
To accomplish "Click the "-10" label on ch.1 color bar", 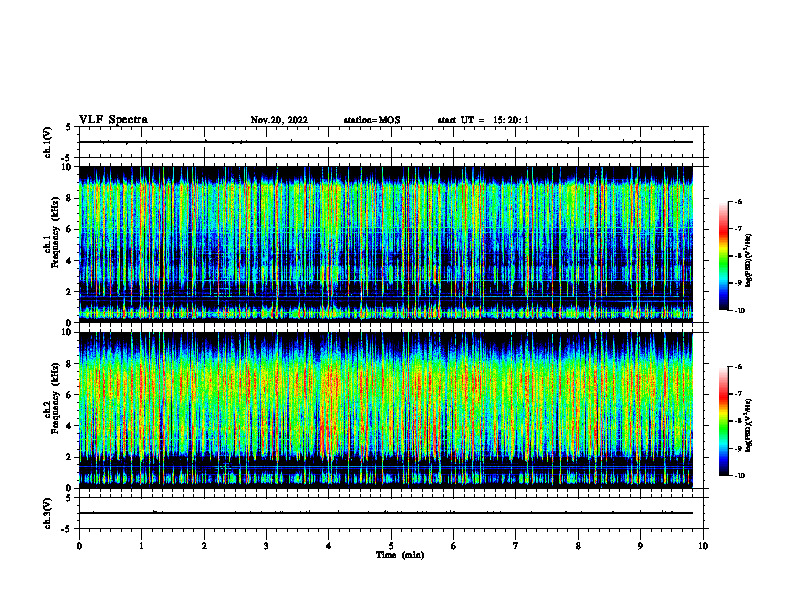I will tap(739, 311).
